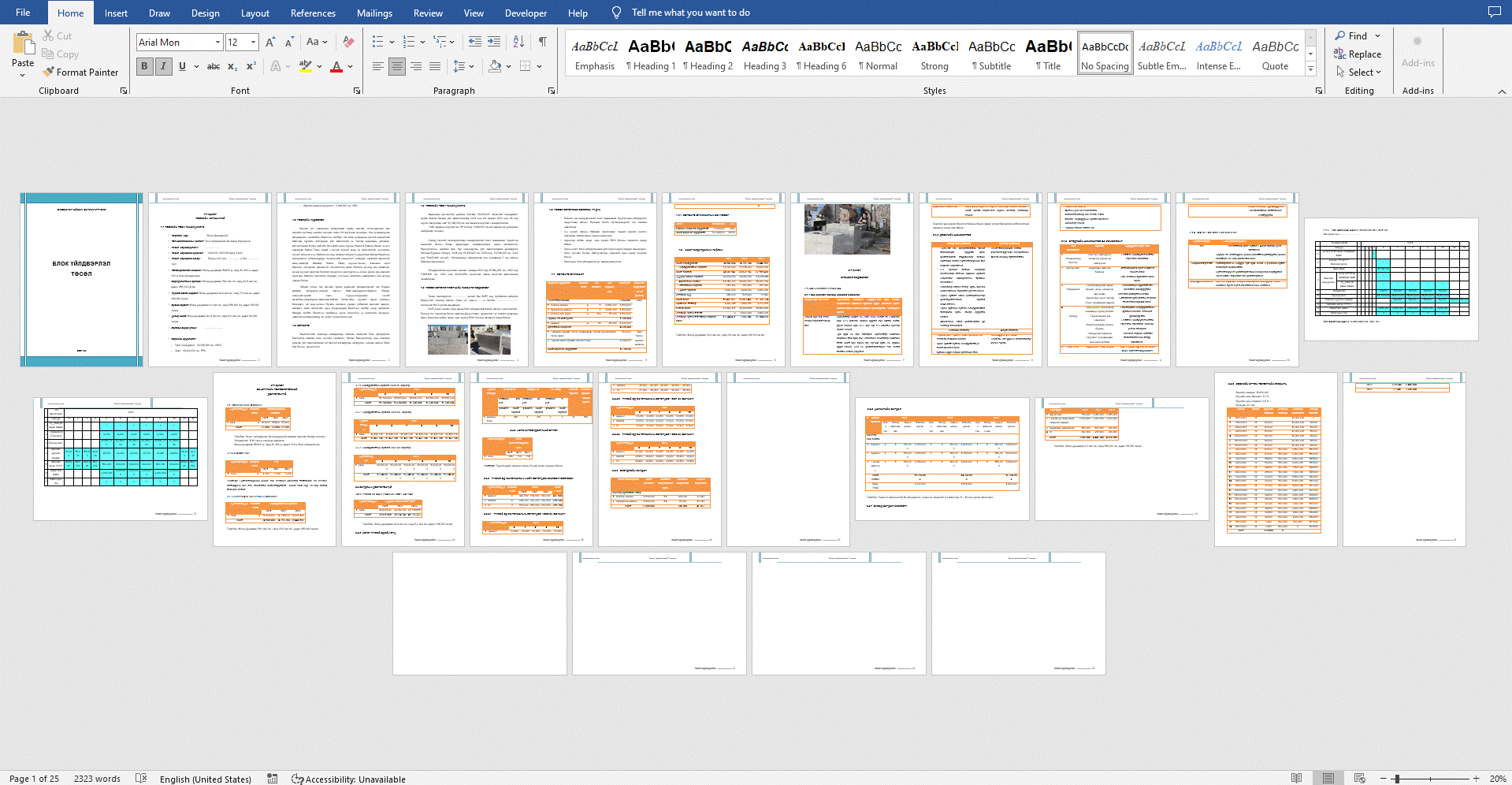Zoom out with minus button

1384,779
